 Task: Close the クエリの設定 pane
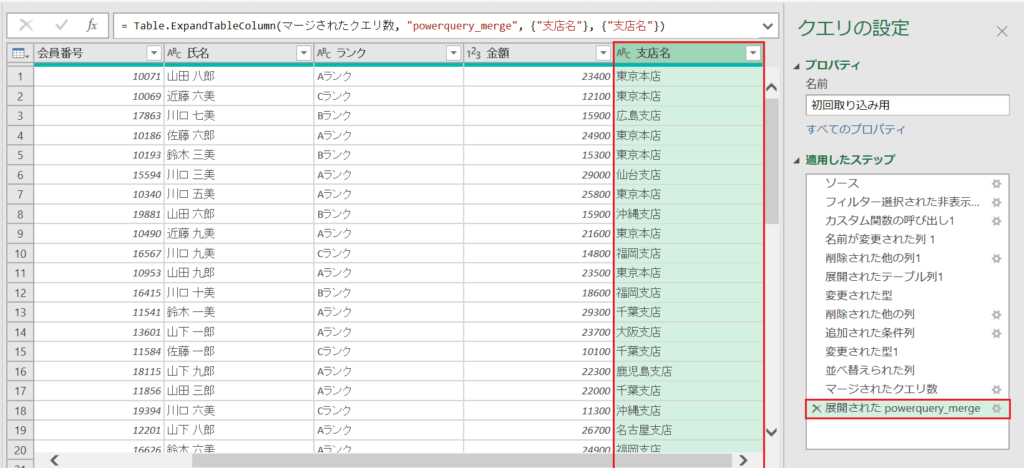point(1002,31)
